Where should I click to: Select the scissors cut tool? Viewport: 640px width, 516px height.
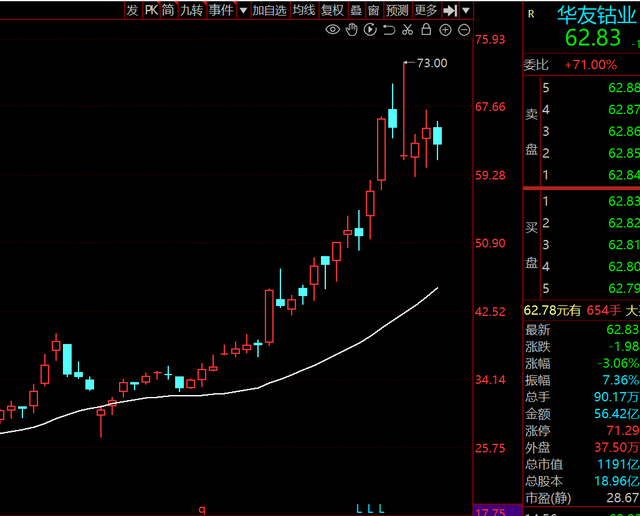[407, 29]
